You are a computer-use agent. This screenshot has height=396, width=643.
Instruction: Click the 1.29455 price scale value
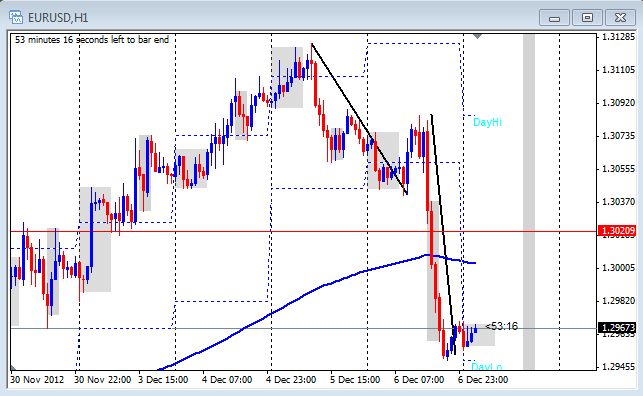coord(618,366)
